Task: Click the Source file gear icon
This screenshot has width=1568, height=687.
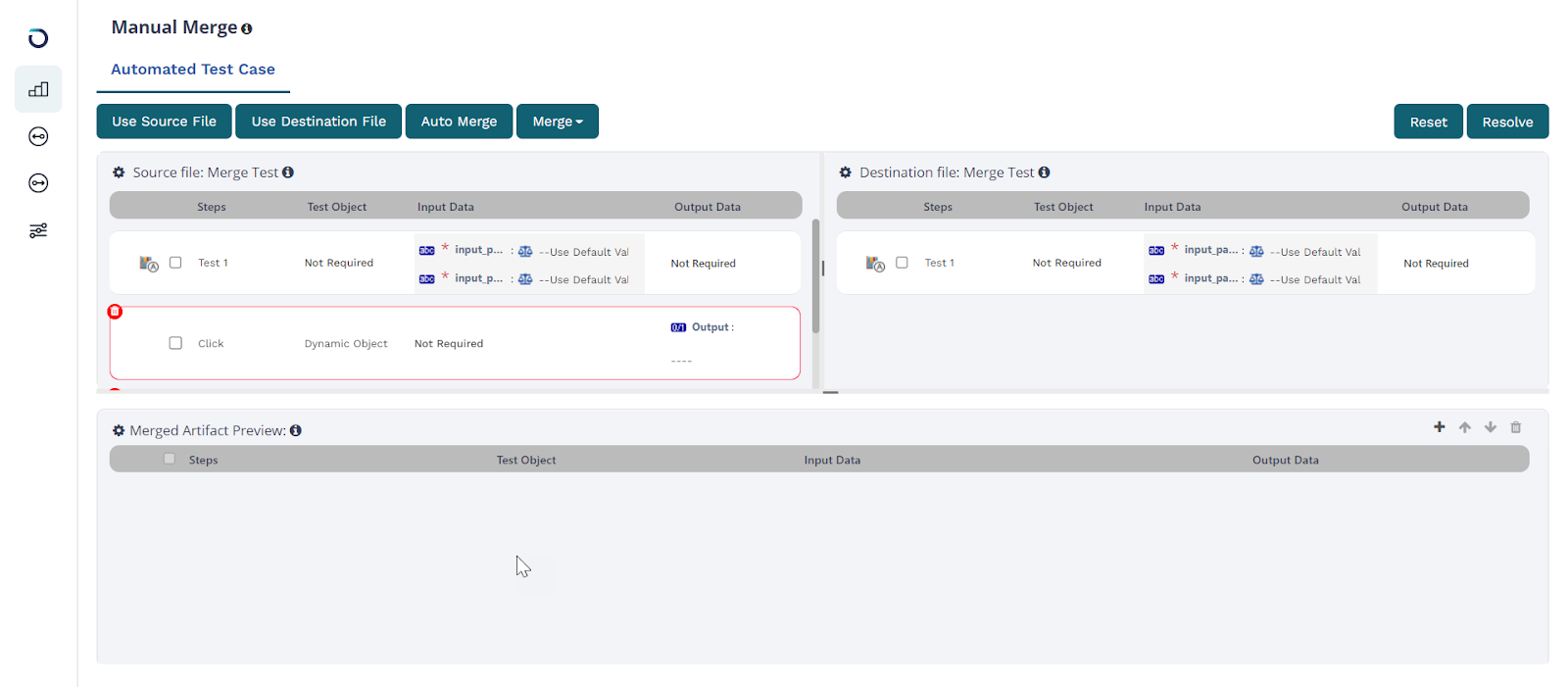Action: pyautogui.click(x=119, y=172)
